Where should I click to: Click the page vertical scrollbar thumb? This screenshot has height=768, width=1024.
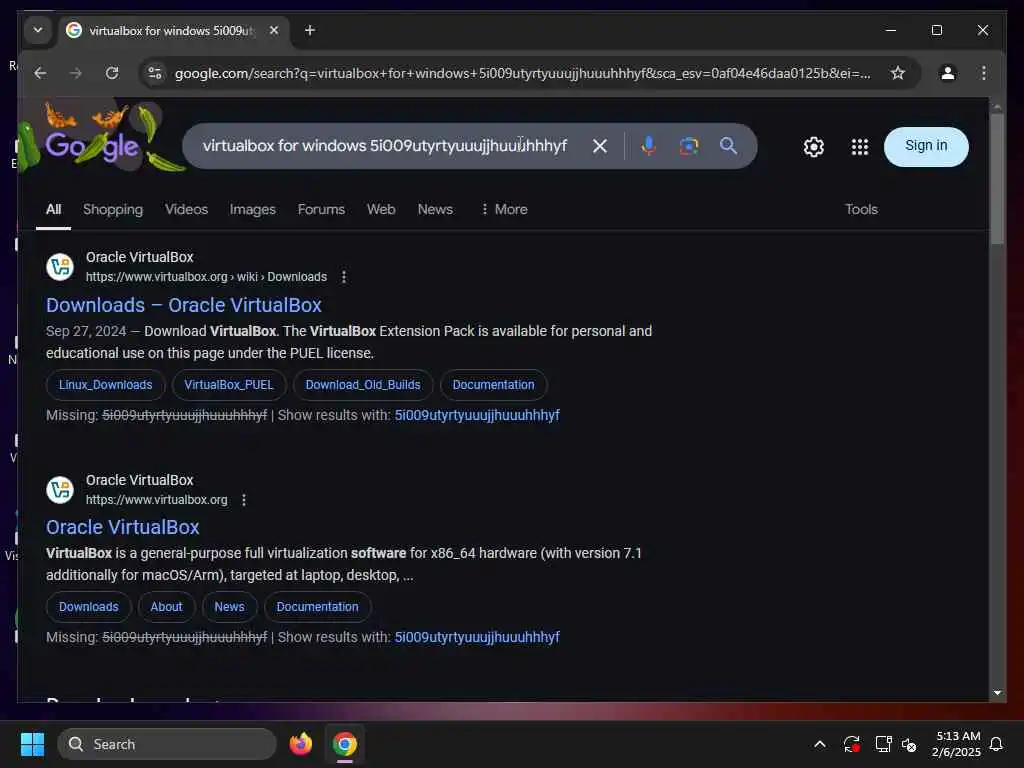click(x=997, y=178)
